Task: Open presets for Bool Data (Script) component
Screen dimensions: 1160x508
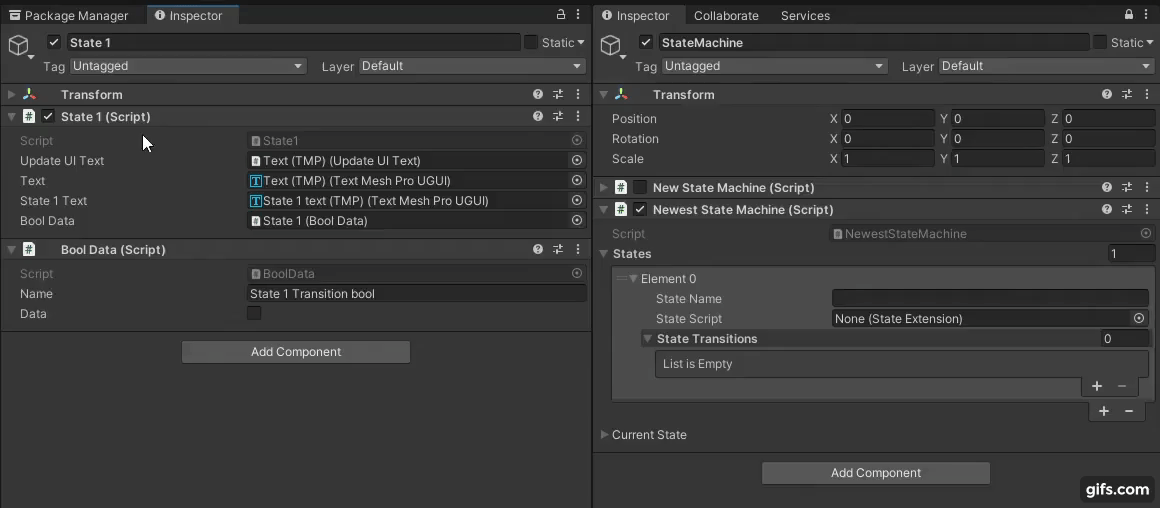Action: pos(558,250)
